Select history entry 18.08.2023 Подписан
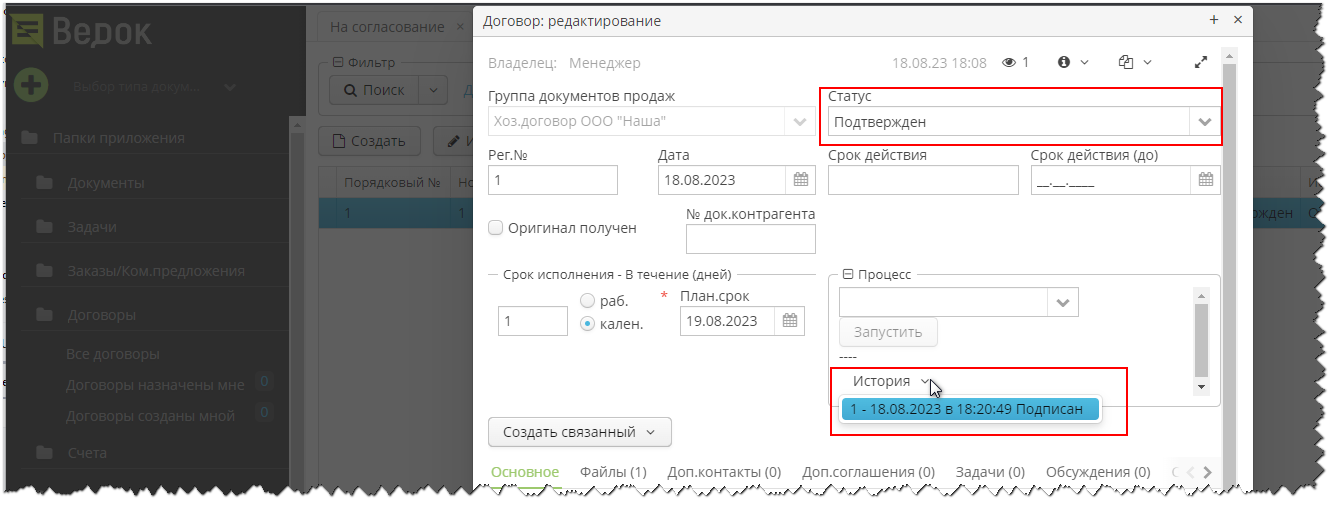Viewport: 1335px width, 505px height. pyautogui.click(x=969, y=409)
